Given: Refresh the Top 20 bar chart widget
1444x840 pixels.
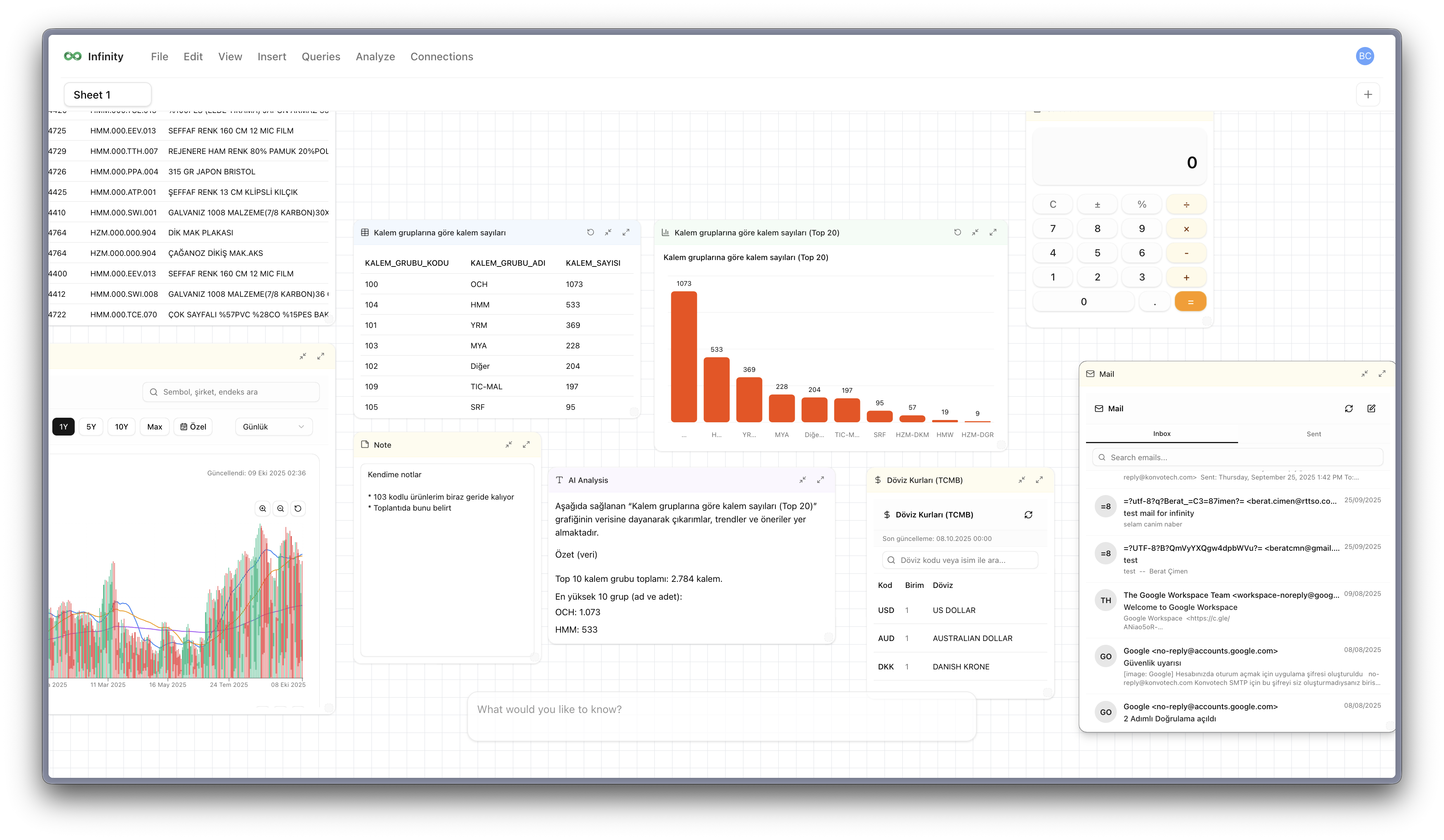Looking at the screenshot, I should click(957, 232).
